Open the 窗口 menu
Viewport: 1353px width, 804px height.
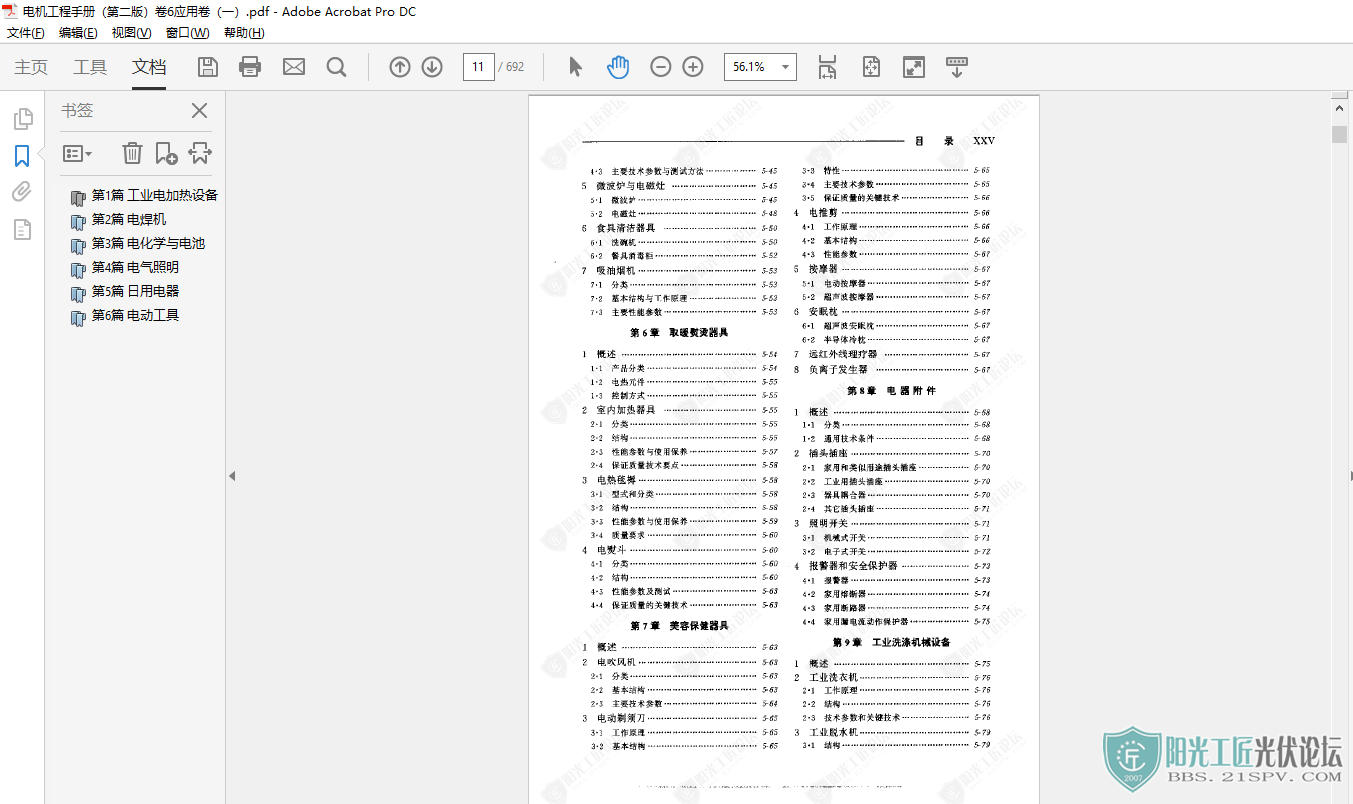tap(187, 33)
